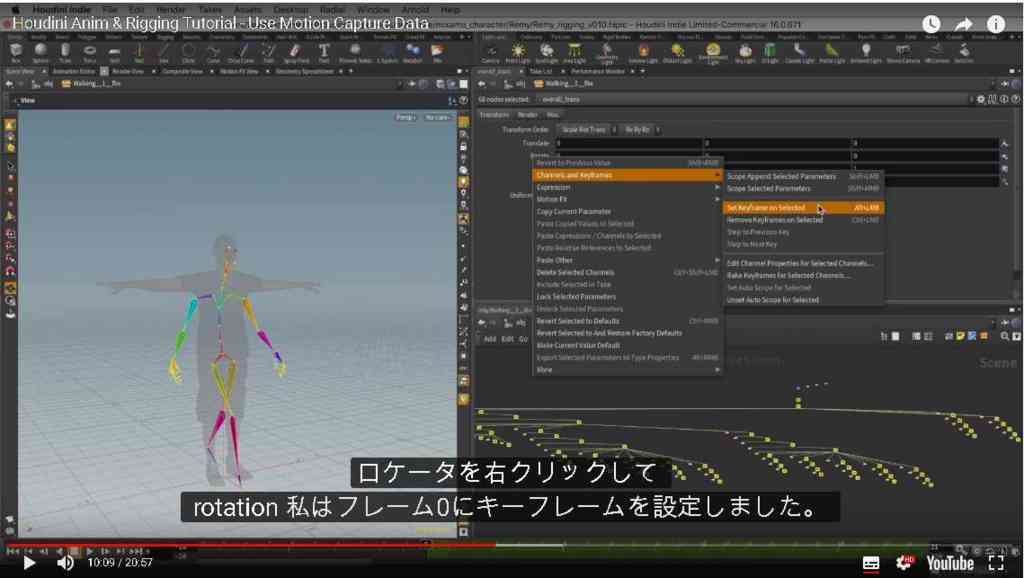This screenshot has height=578, width=1024.
Task: Add a Camera from the lights shelf
Action: click(x=491, y=52)
